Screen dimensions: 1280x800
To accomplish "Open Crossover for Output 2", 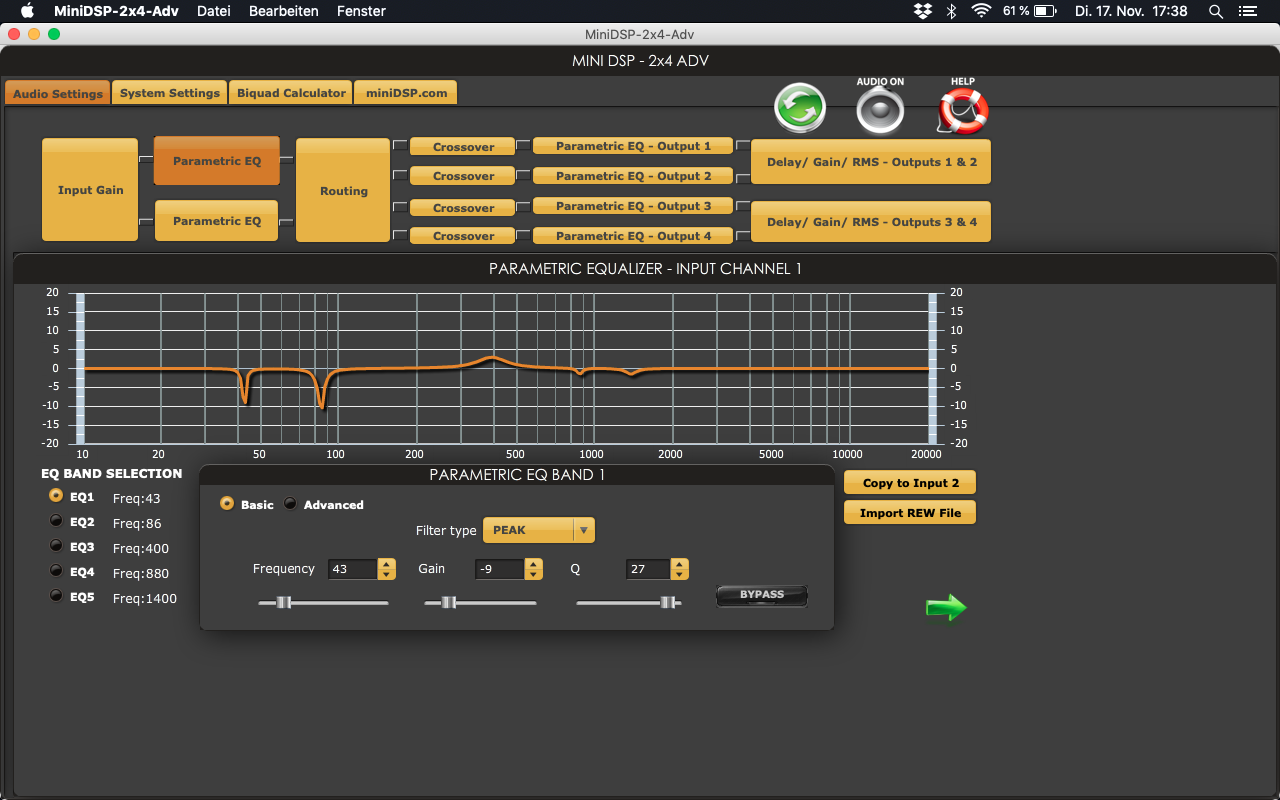I will tap(463, 176).
